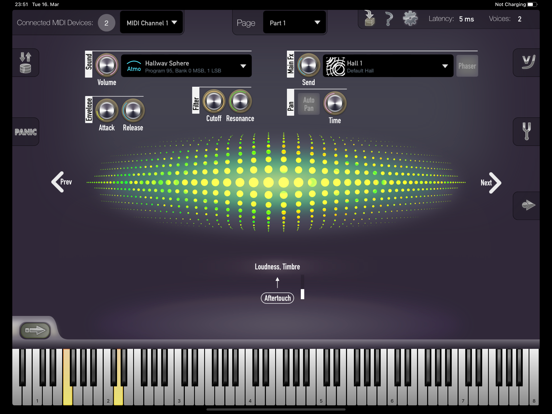Image resolution: width=552 pixels, height=414 pixels.
Task: Toggle Auto Pan
Action: 309,104
